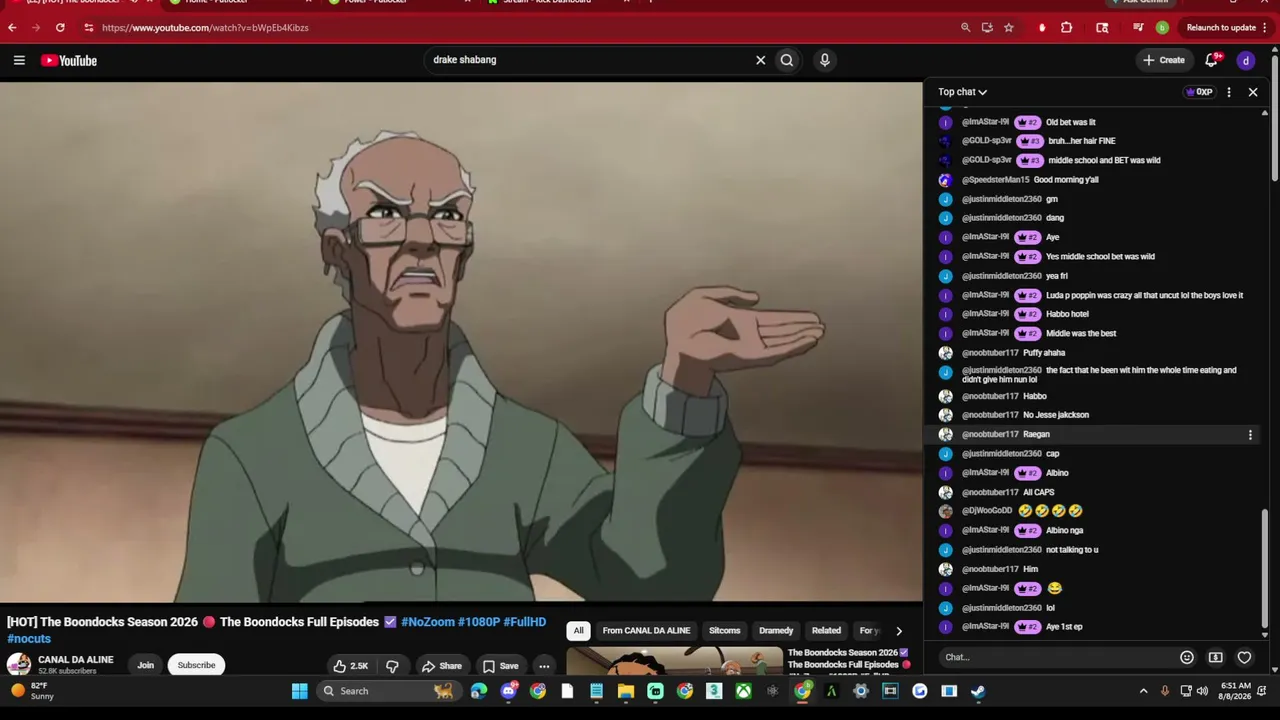
Task: Show hidden system tray icons
Action: pyautogui.click(x=1144, y=691)
